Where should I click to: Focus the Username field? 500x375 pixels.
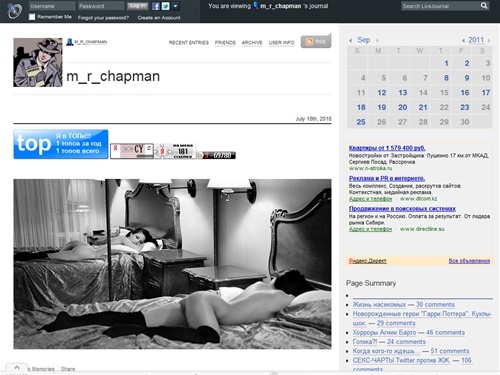click(x=52, y=6)
